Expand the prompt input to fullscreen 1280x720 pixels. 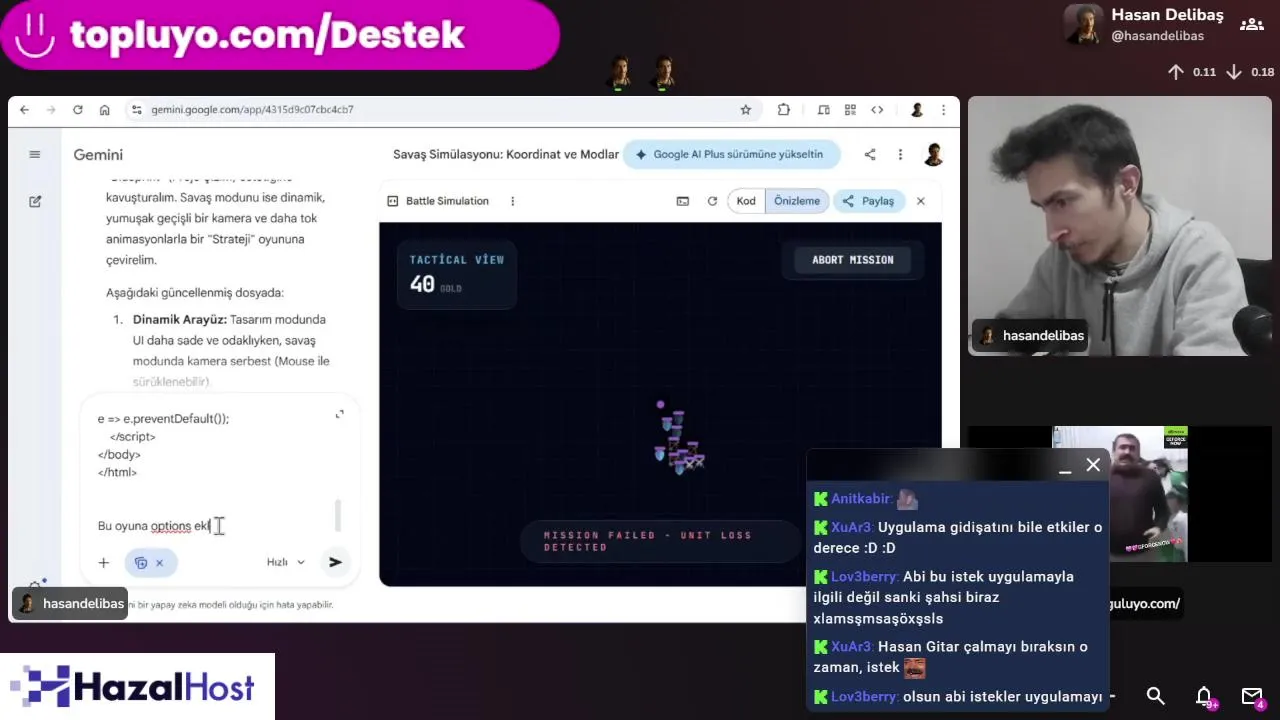click(x=339, y=414)
